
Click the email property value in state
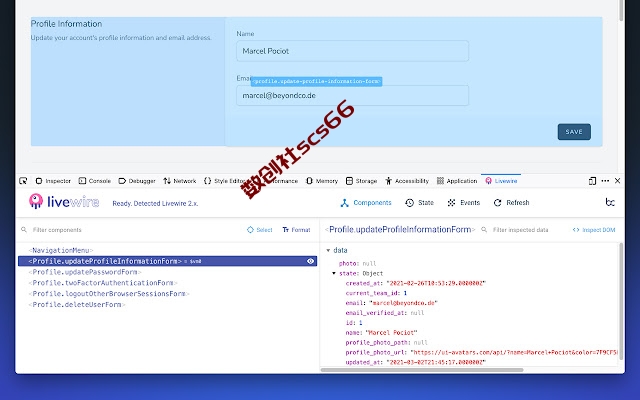[x=403, y=303]
